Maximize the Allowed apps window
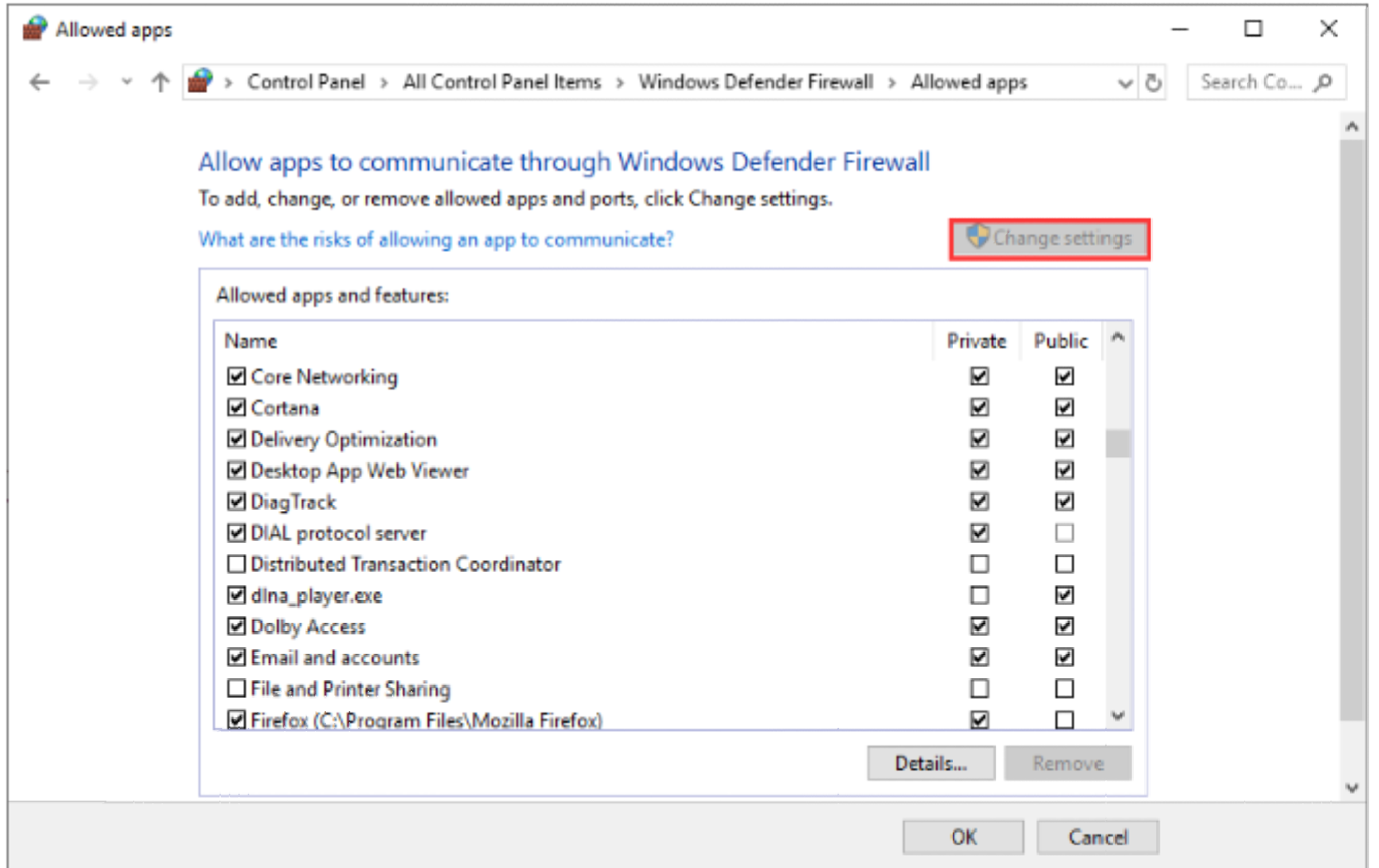Viewport: 1379px width, 868px height. click(1253, 29)
